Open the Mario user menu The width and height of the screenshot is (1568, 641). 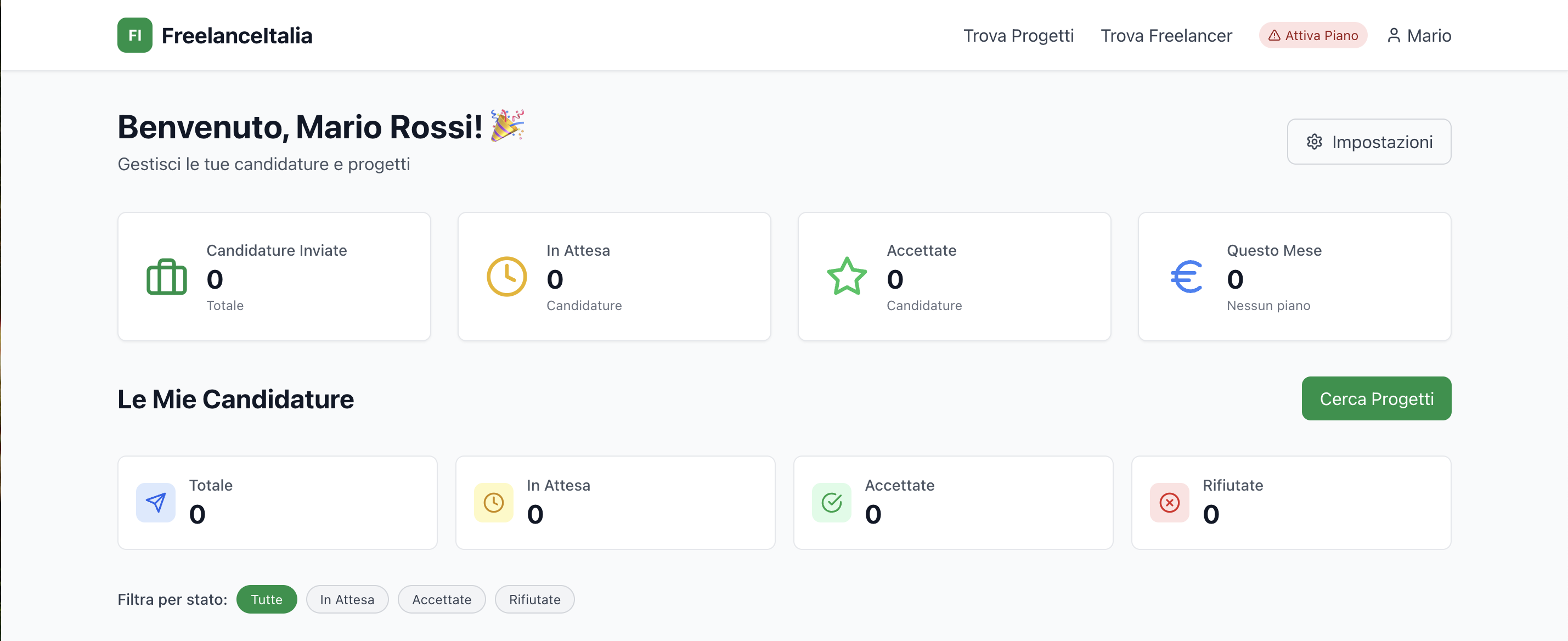click(x=1419, y=35)
